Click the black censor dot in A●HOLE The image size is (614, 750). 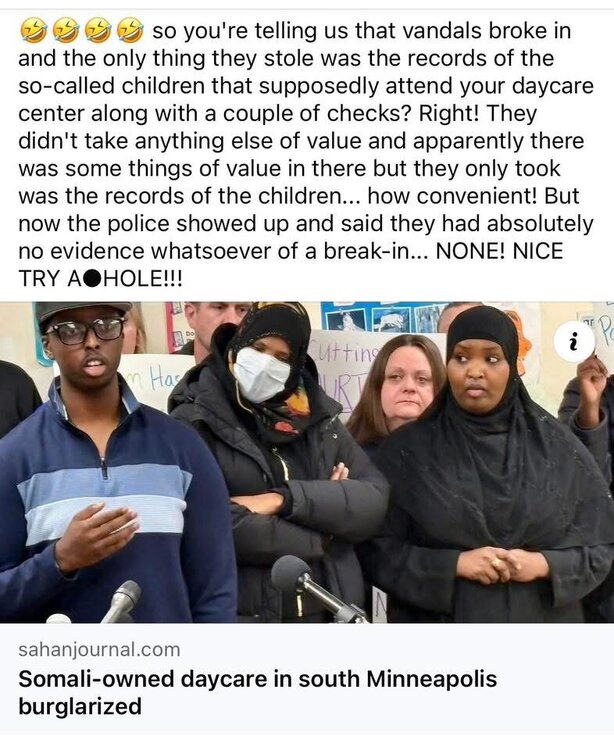[94, 278]
